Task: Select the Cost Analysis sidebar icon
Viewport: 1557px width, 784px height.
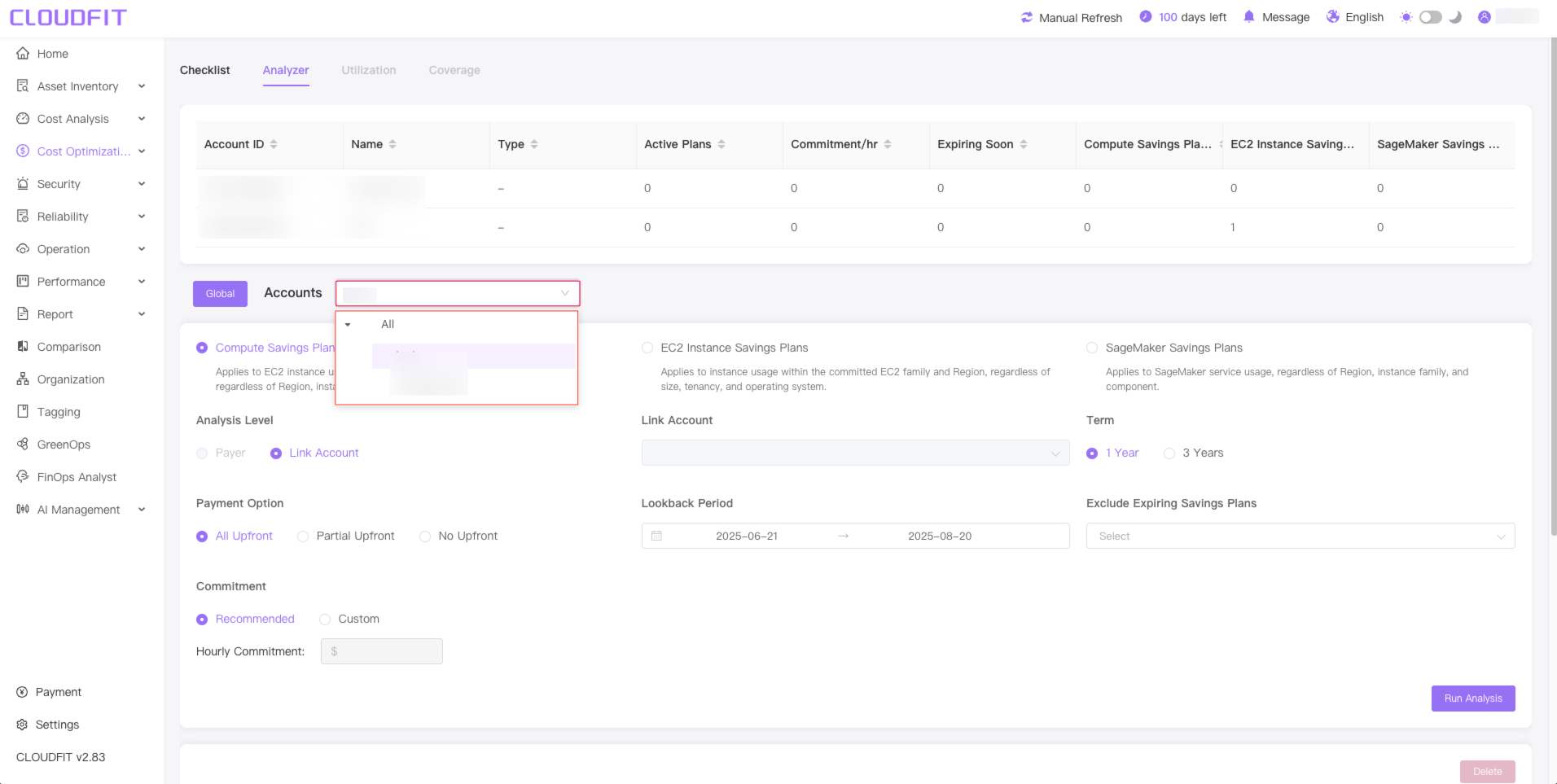Action: pos(23,119)
